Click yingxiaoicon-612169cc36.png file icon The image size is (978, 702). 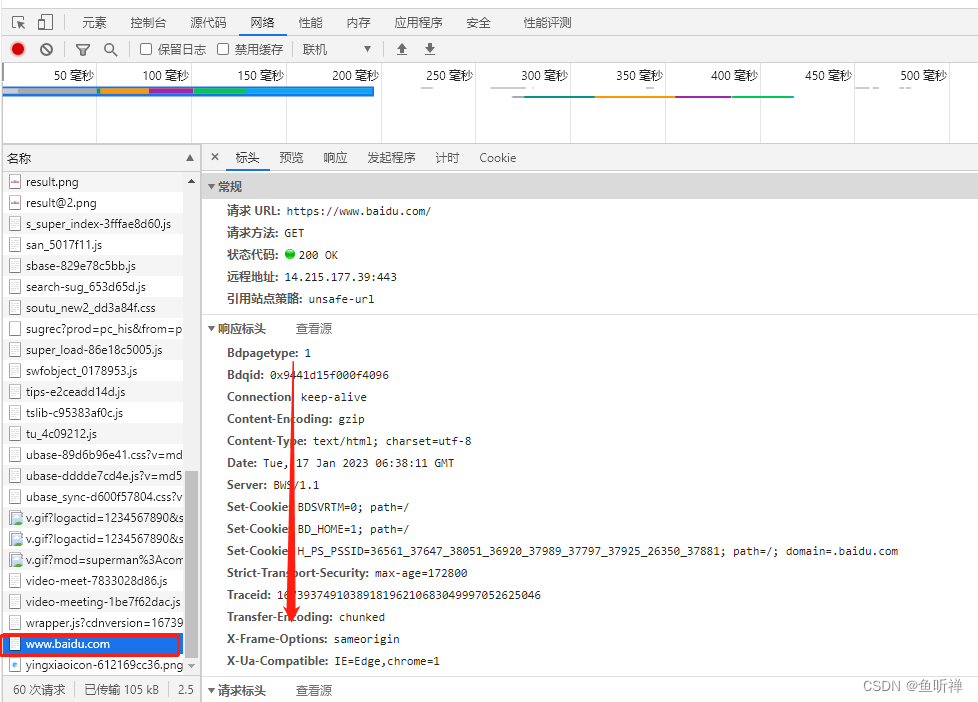(15, 665)
